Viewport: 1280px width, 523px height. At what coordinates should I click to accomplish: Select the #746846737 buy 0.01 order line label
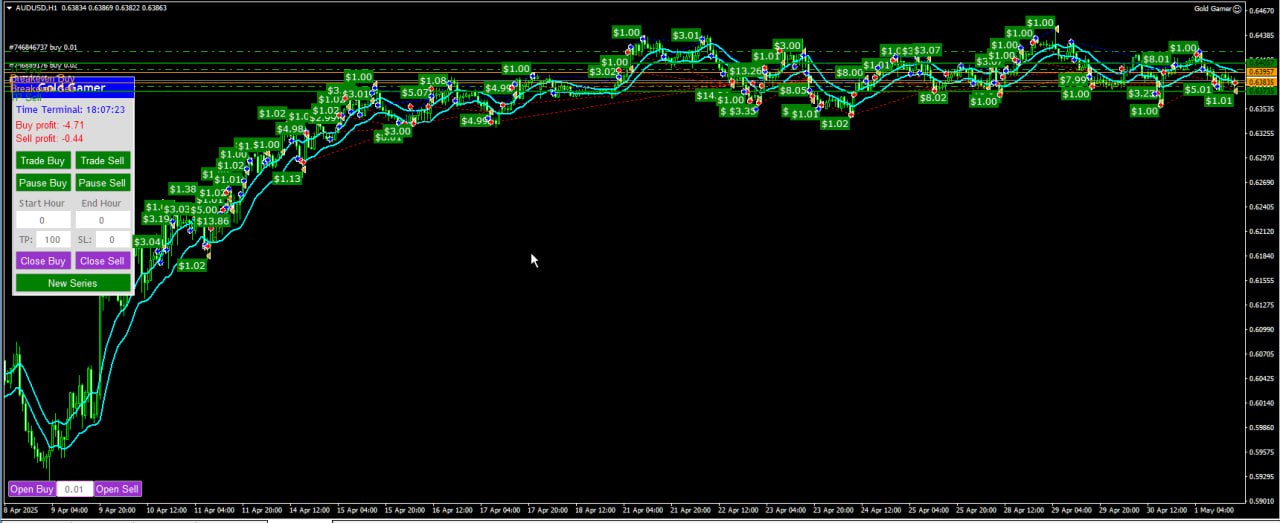coord(43,47)
